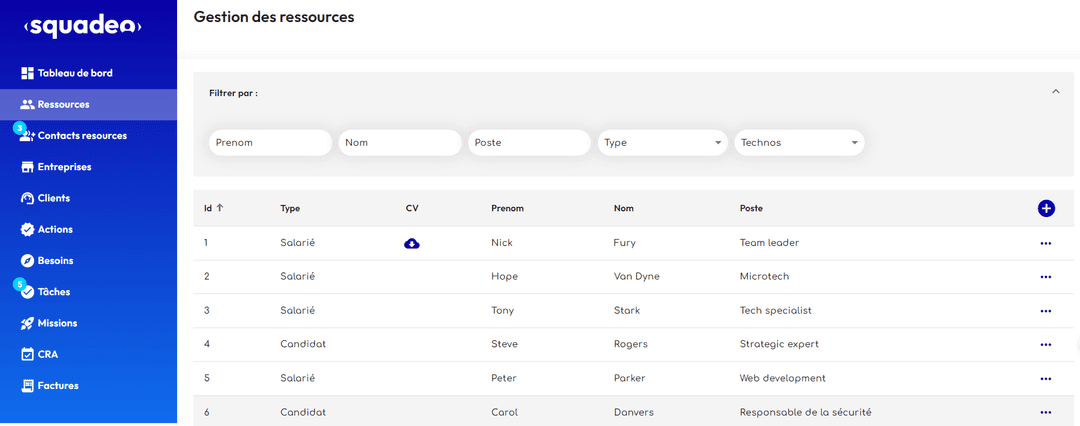Screen dimensions: 1080x426
Task: Click the blue plus add resource icon
Action: [x=1046, y=208]
